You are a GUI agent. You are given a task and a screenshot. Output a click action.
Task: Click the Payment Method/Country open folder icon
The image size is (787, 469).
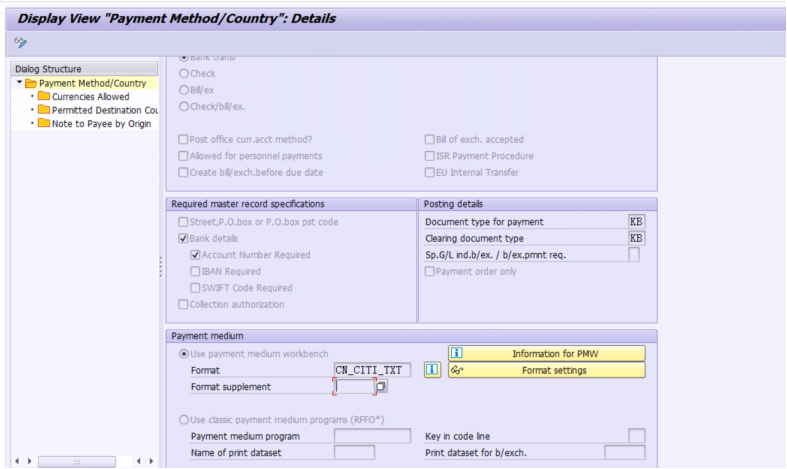[x=31, y=83]
